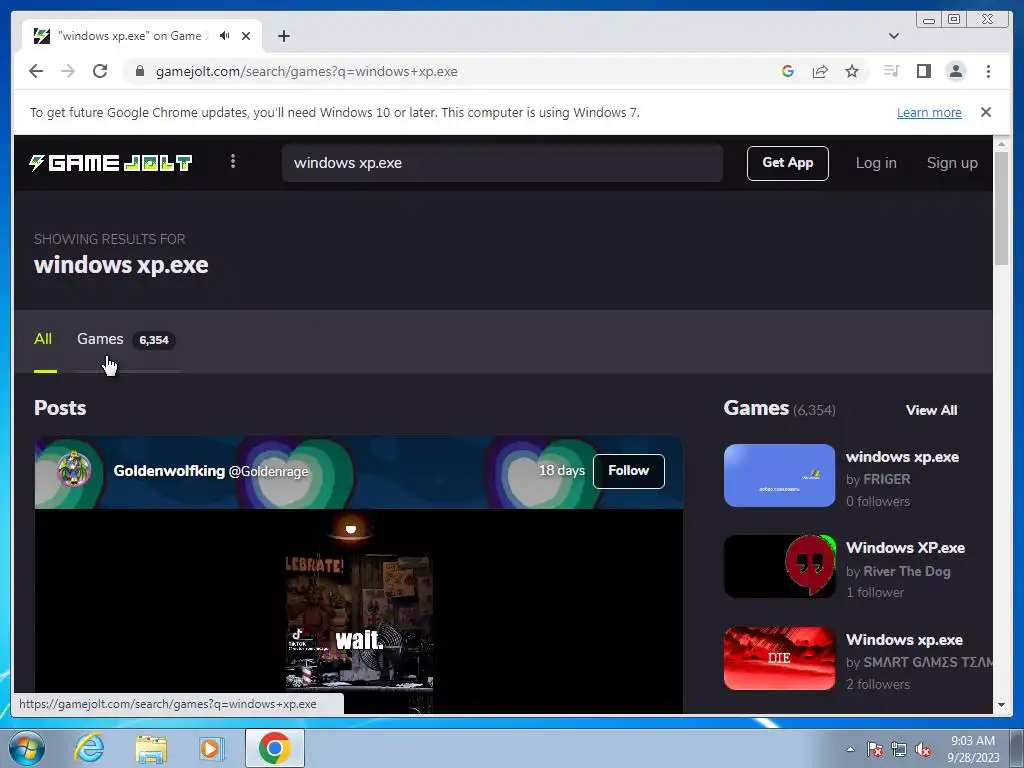Reload the page with the refresh icon
The height and width of the screenshot is (768, 1024).
(100, 71)
